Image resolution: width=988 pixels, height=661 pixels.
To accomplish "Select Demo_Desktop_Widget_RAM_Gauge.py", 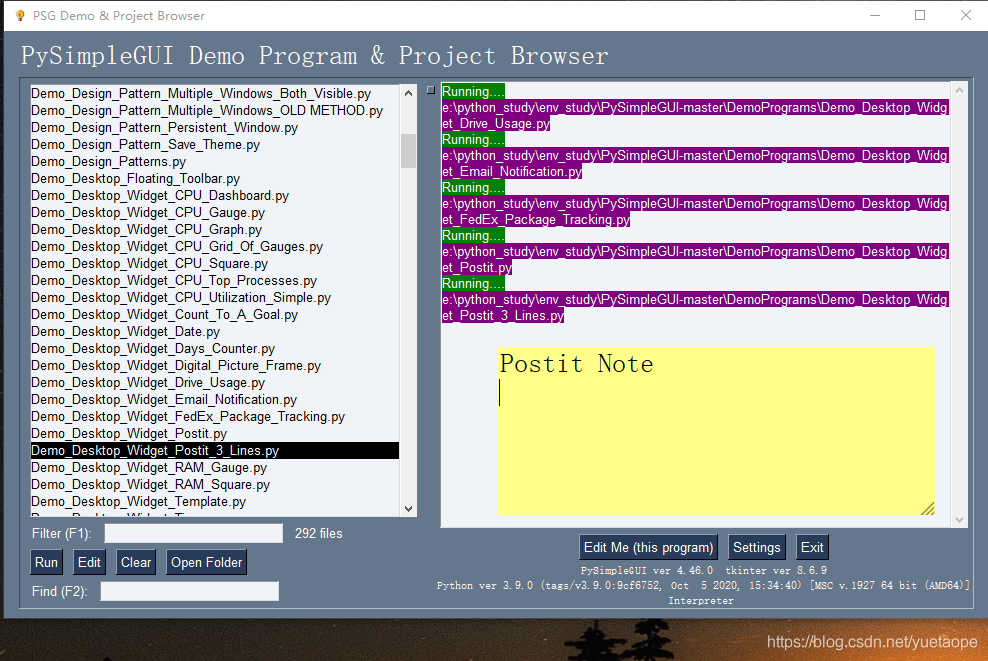I will (215, 468).
